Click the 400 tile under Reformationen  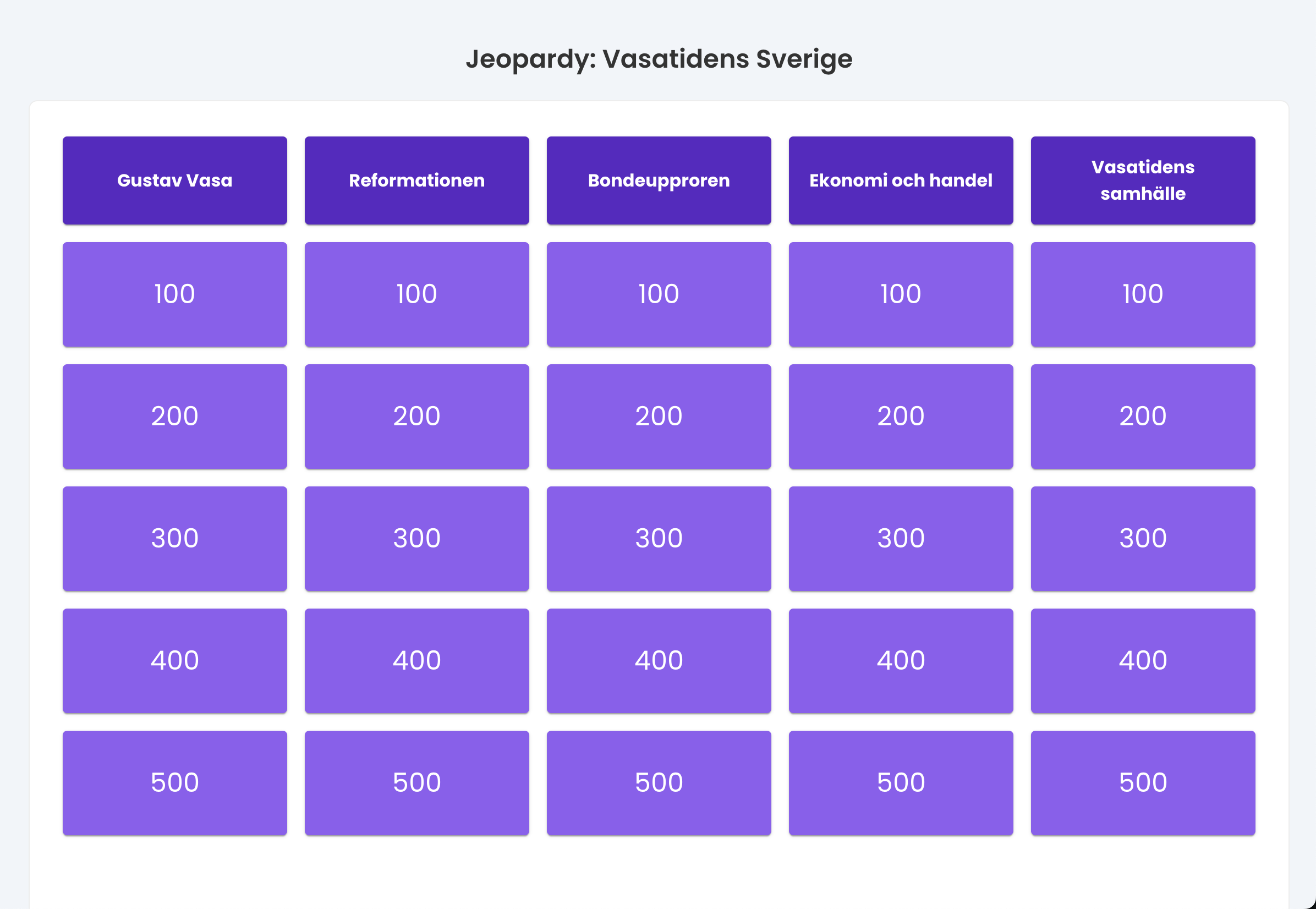[x=417, y=661]
